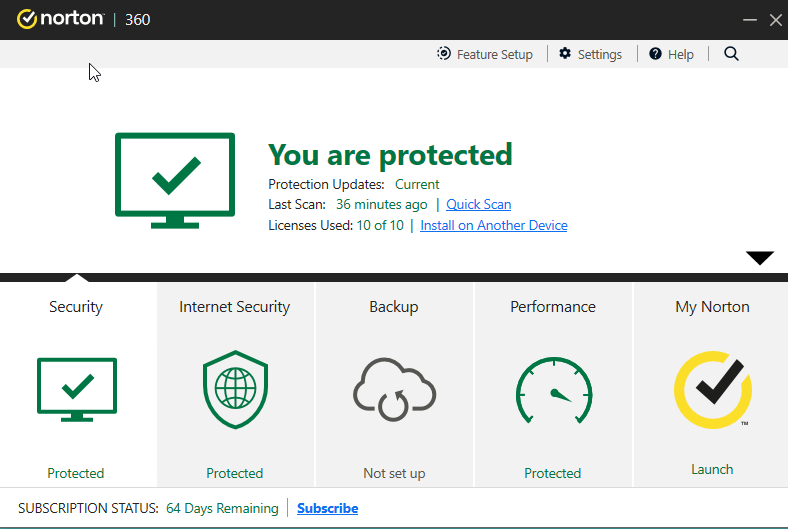Viewport: 788px width, 529px height.
Task: Open the Internet Security globe shield icon
Action: click(x=234, y=389)
